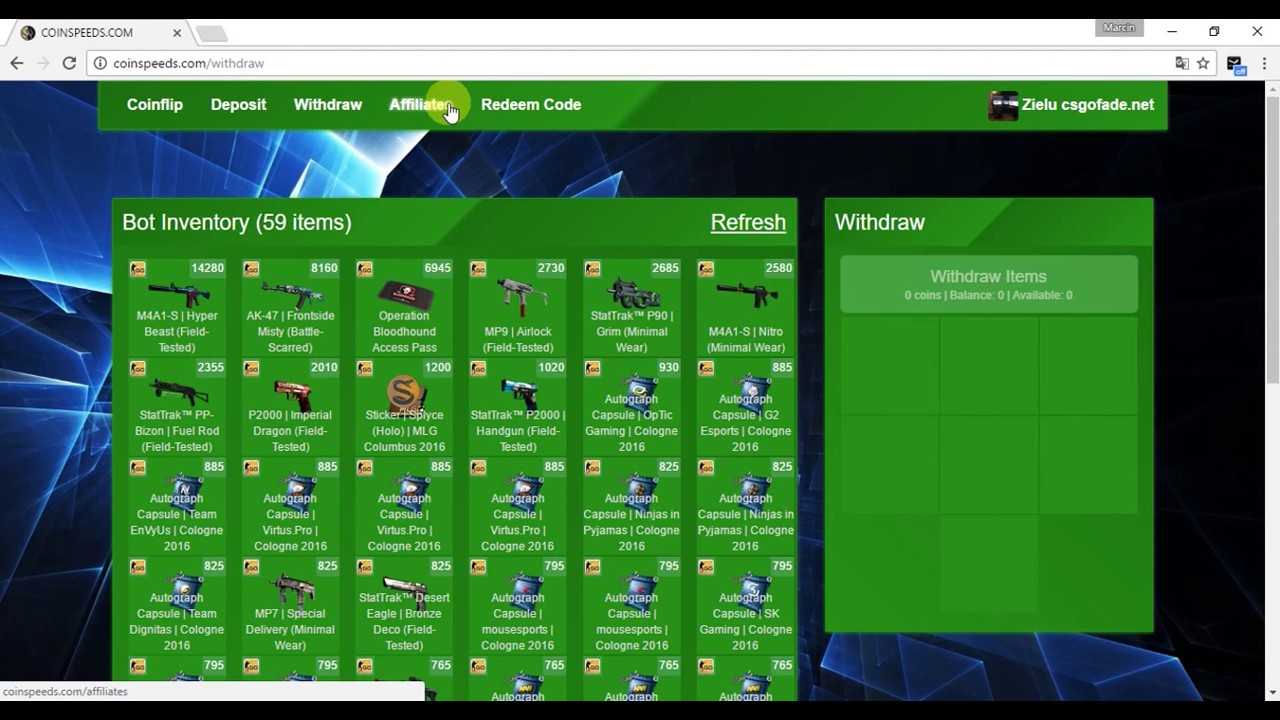Click the 2355 price on PP-Bizon

pos(210,367)
